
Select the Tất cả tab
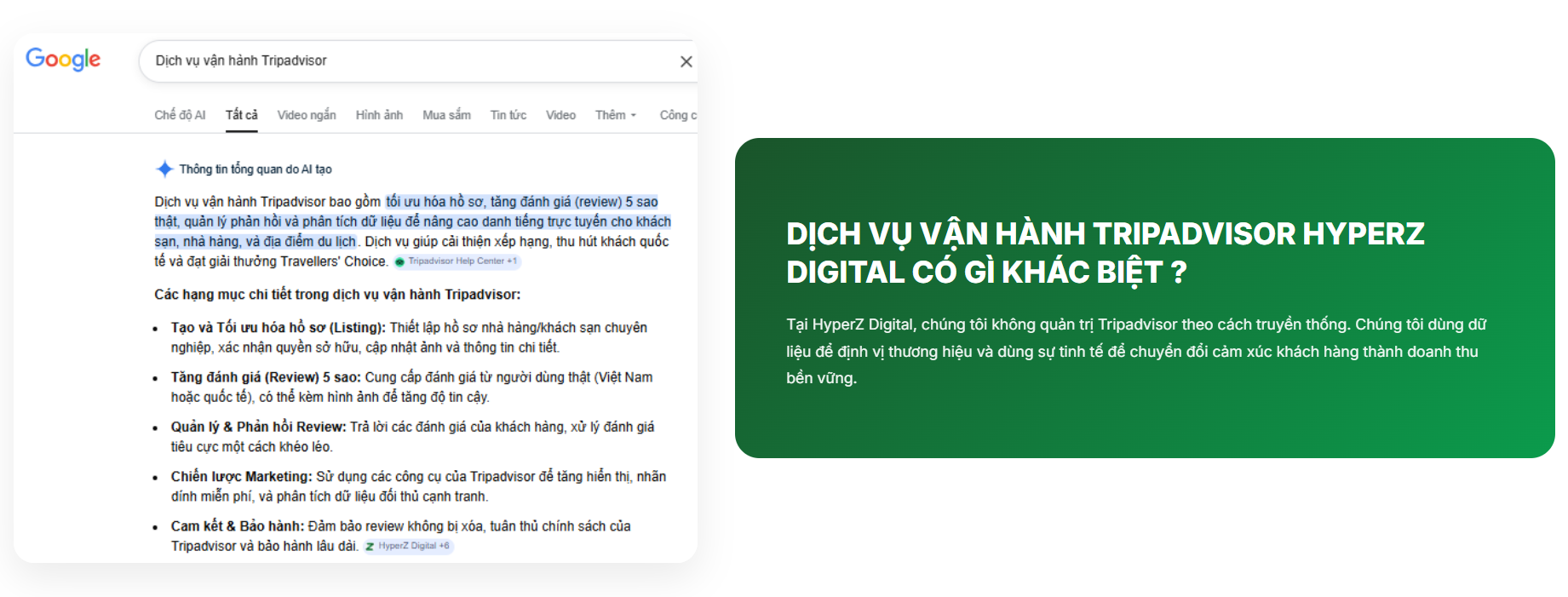[x=241, y=115]
